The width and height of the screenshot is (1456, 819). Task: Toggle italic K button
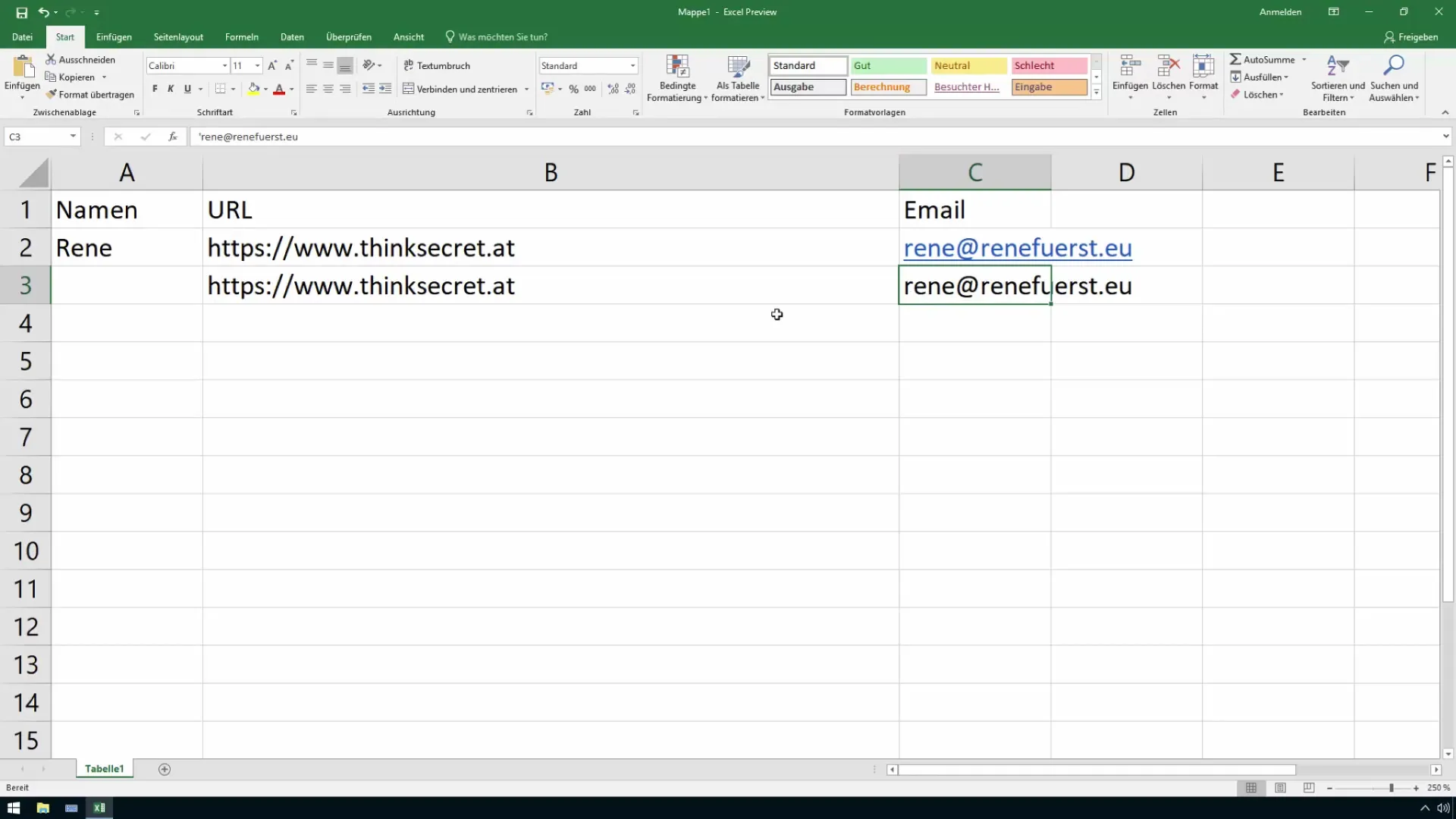(171, 89)
